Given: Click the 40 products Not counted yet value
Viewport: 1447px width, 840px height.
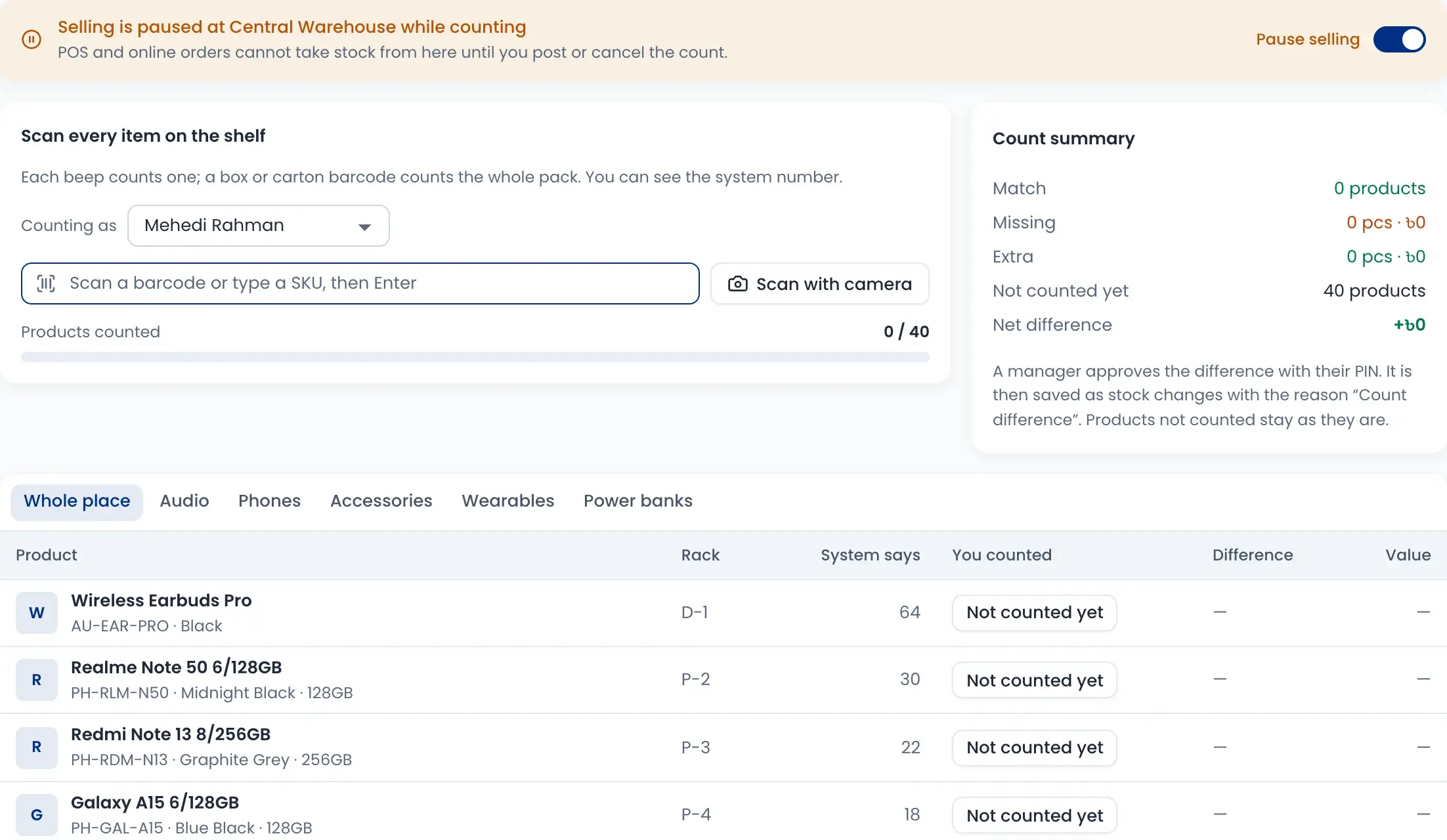Looking at the screenshot, I should click(1374, 291).
